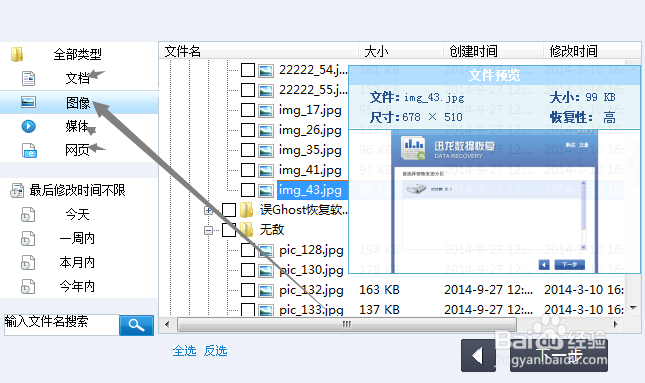
Task: Click the 网页 web page icon
Action: 29,151
